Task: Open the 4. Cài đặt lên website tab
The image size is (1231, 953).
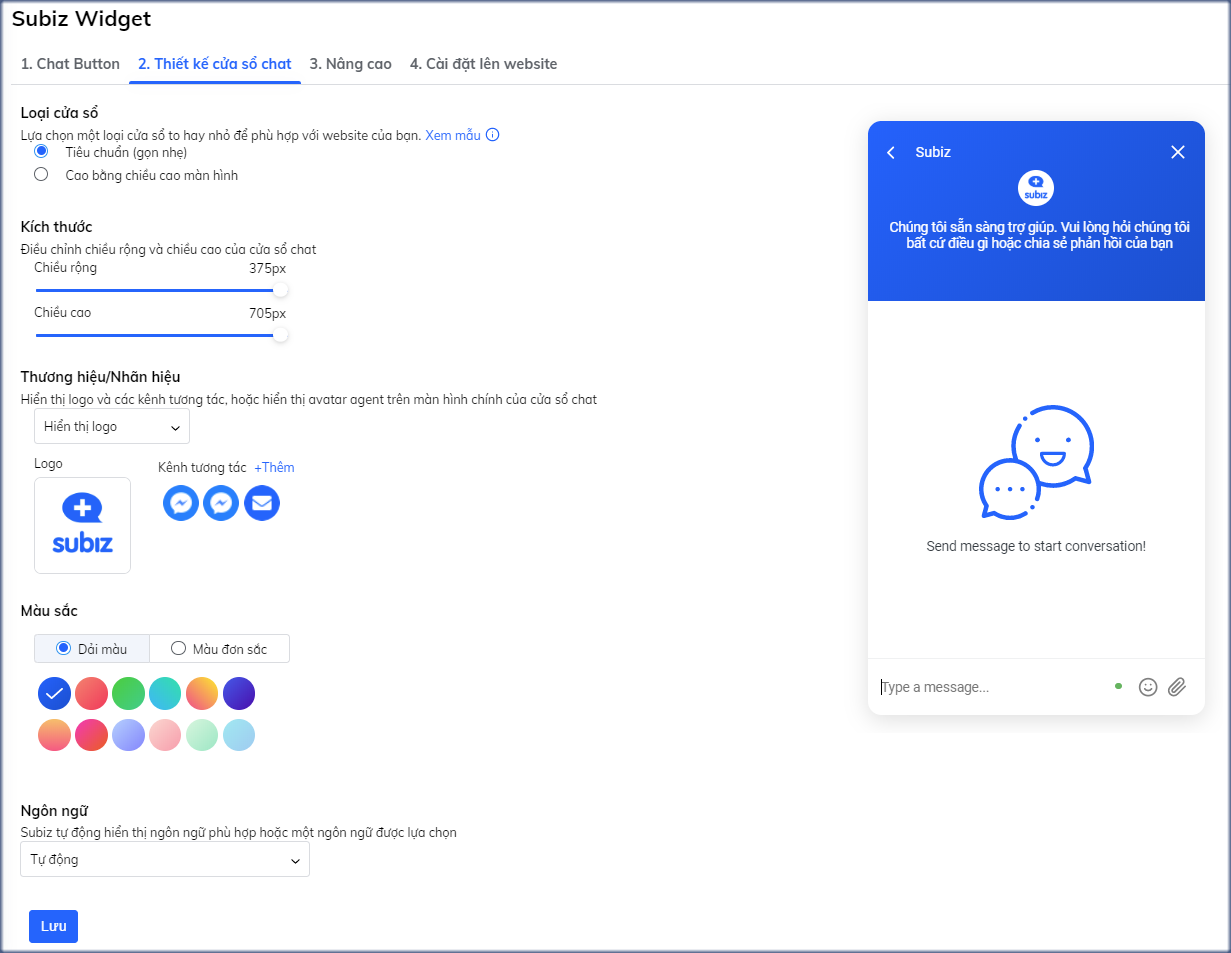Action: coord(483,64)
